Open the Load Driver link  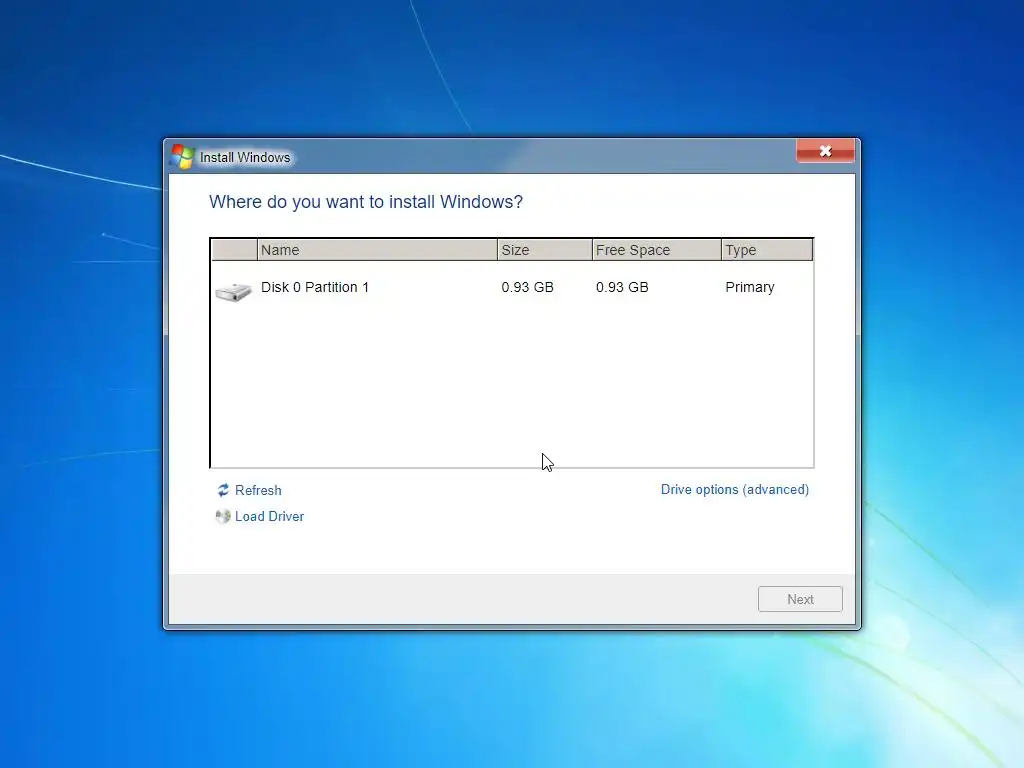click(x=269, y=517)
